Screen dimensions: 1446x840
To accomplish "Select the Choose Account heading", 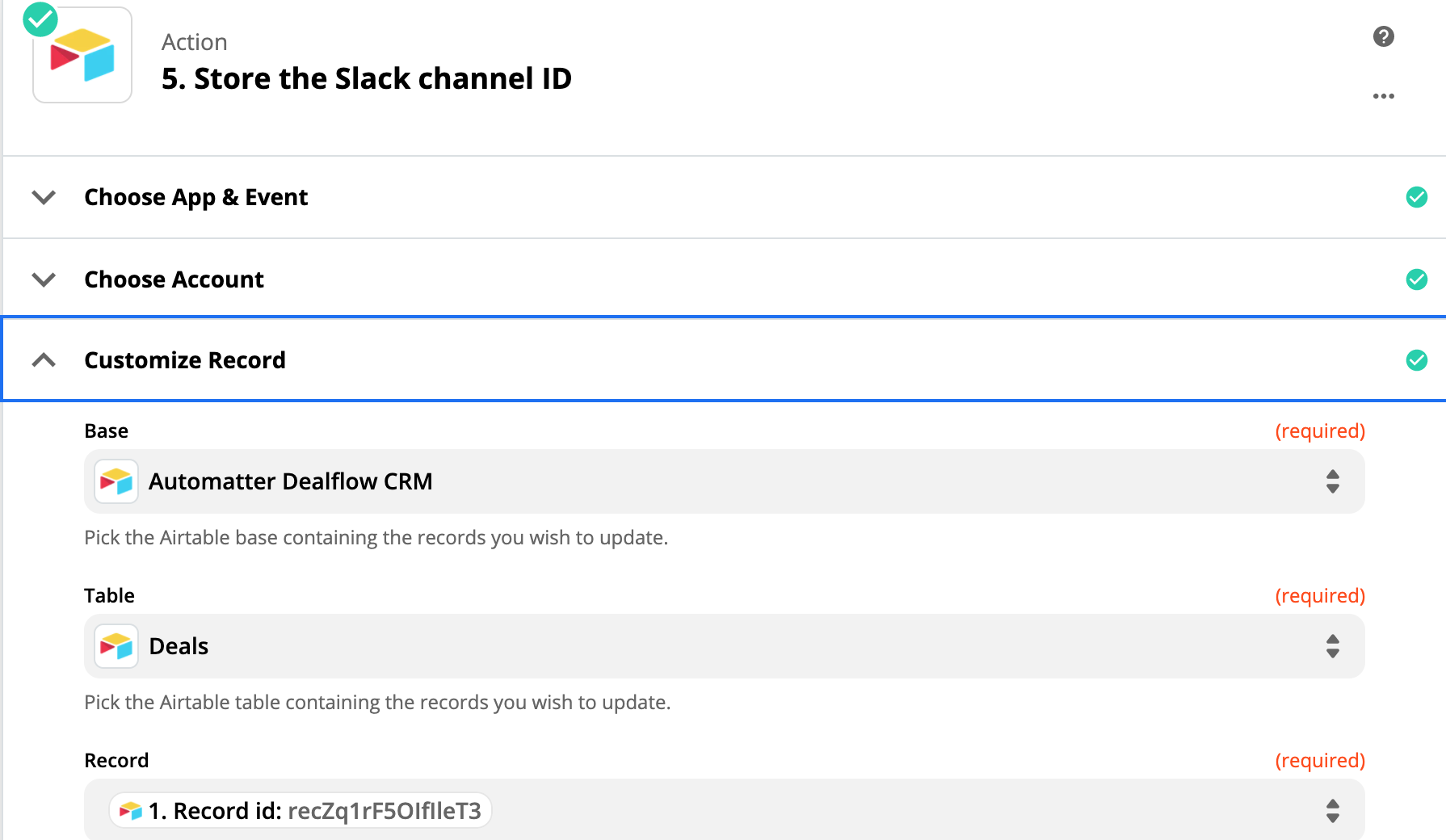I will (x=174, y=279).
